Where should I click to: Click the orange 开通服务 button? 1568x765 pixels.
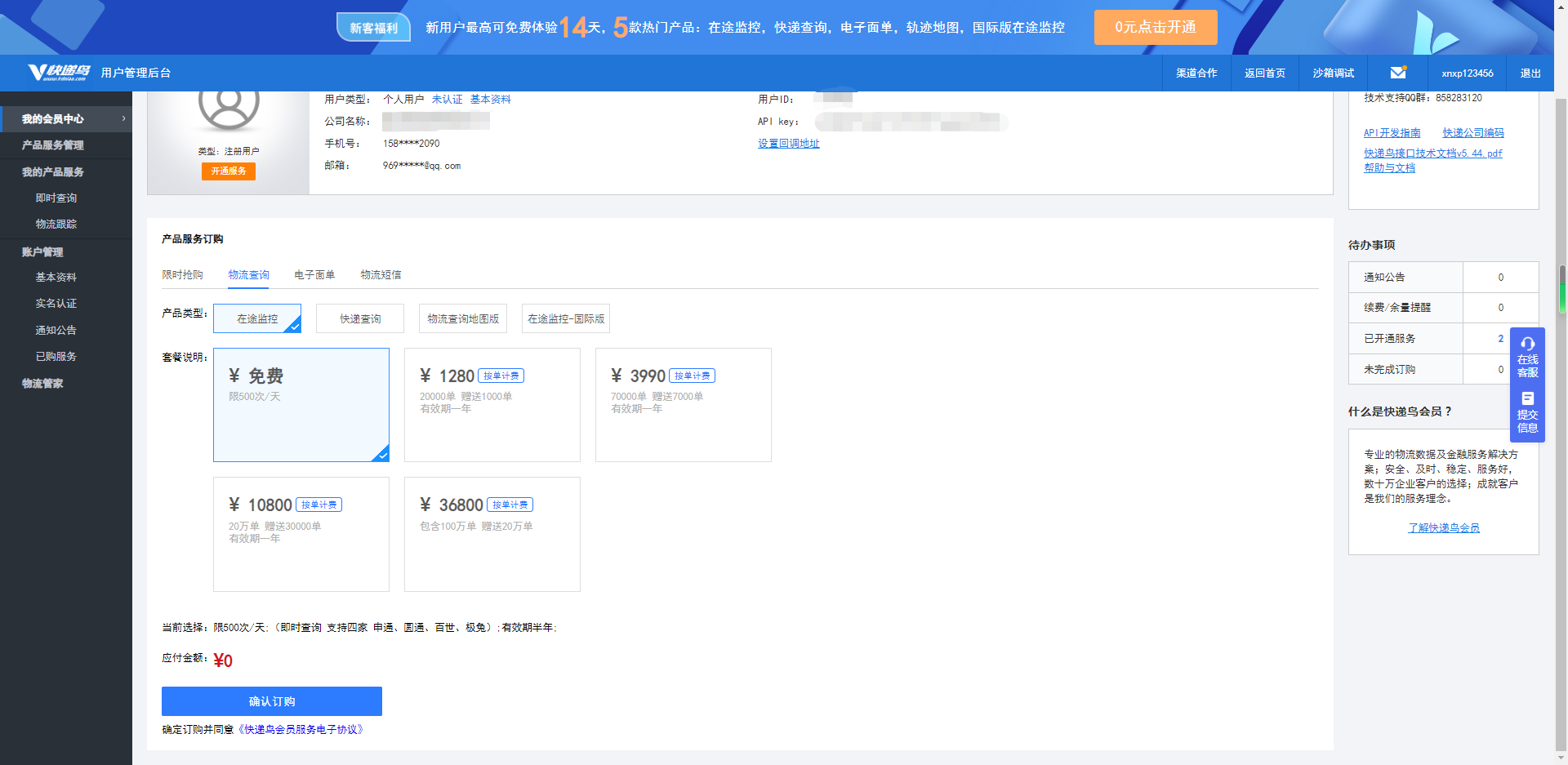pos(229,171)
